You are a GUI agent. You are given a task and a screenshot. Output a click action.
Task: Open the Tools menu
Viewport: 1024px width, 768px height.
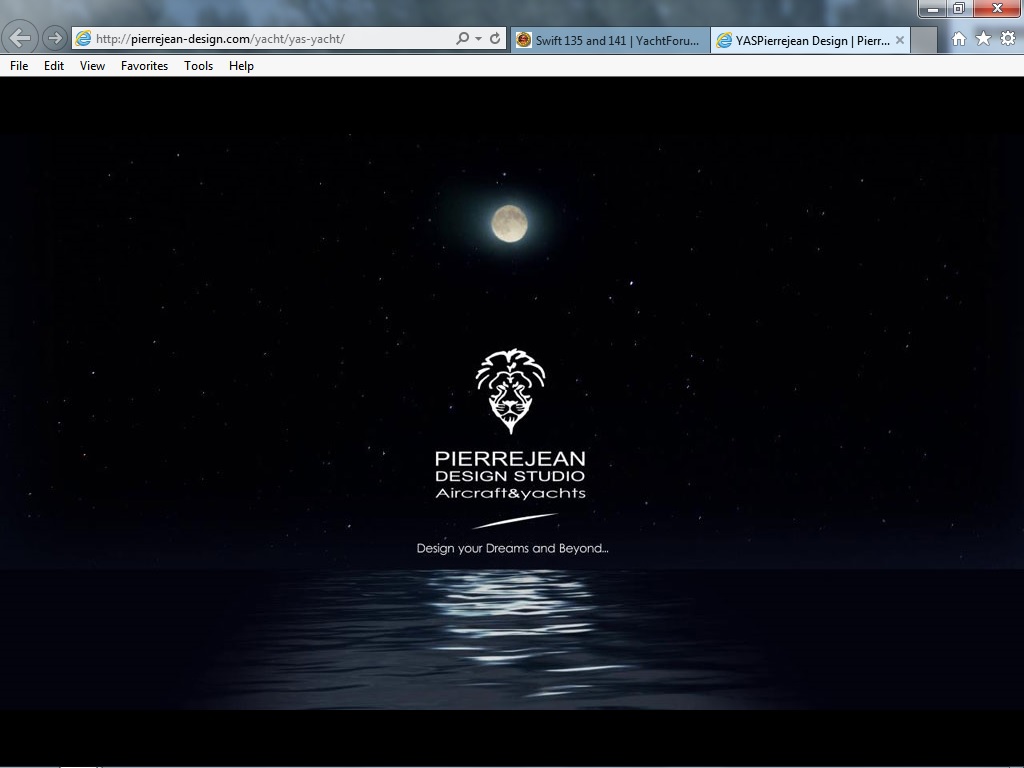click(199, 66)
